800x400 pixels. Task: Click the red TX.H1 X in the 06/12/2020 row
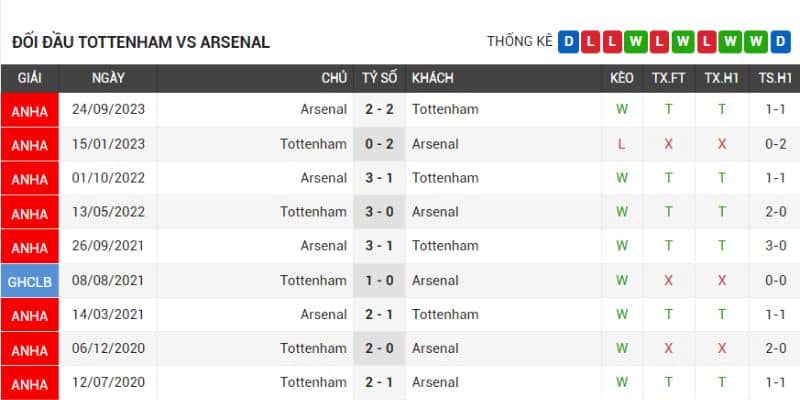click(x=721, y=349)
